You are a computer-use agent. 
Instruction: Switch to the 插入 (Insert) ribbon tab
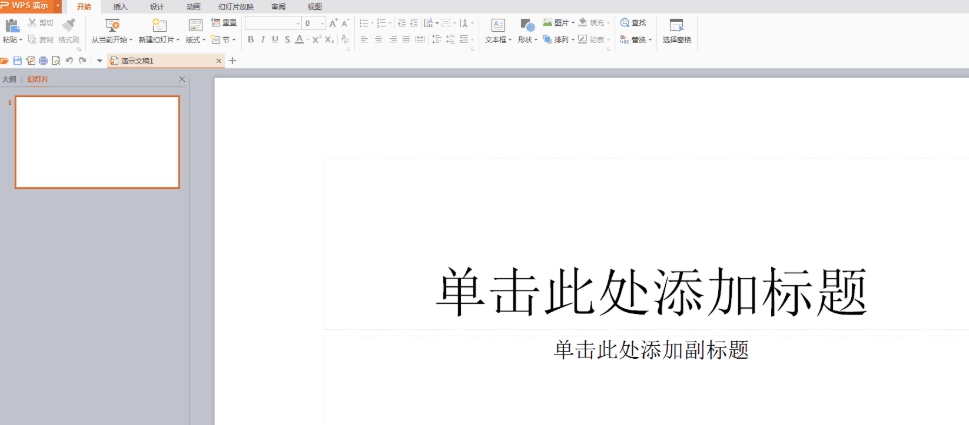120,7
